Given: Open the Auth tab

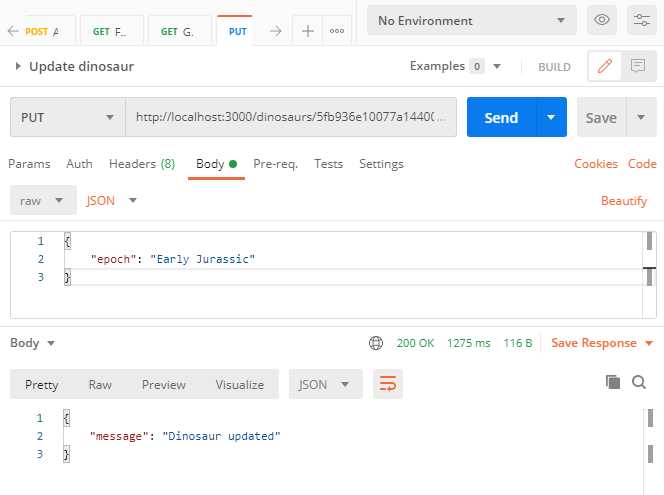Looking at the screenshot, I should coord(79,164).
